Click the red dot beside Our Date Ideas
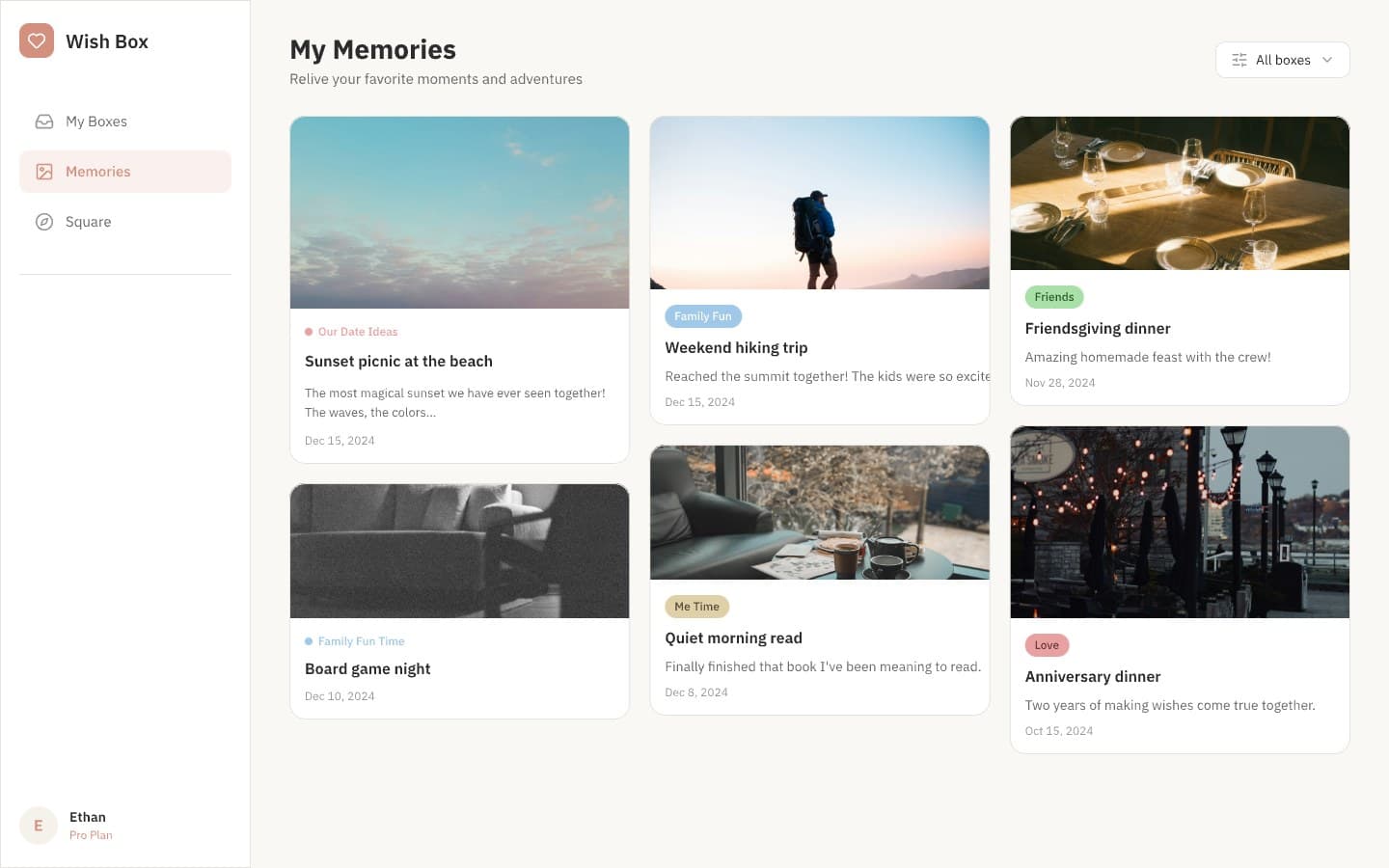Screen dimensions: 1389x868 (x=308, y=331)
